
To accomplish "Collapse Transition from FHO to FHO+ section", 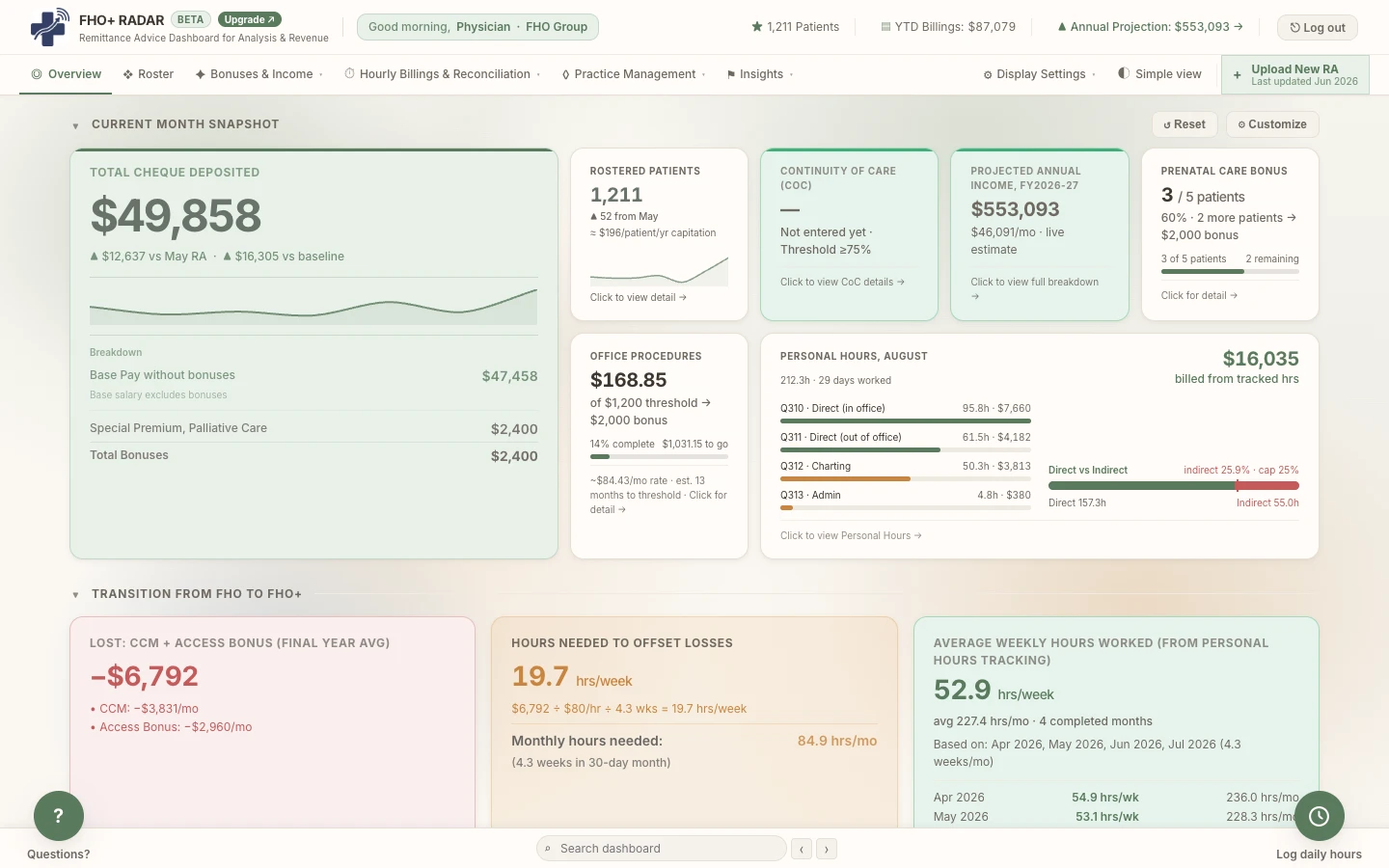I will pos(75,595).
